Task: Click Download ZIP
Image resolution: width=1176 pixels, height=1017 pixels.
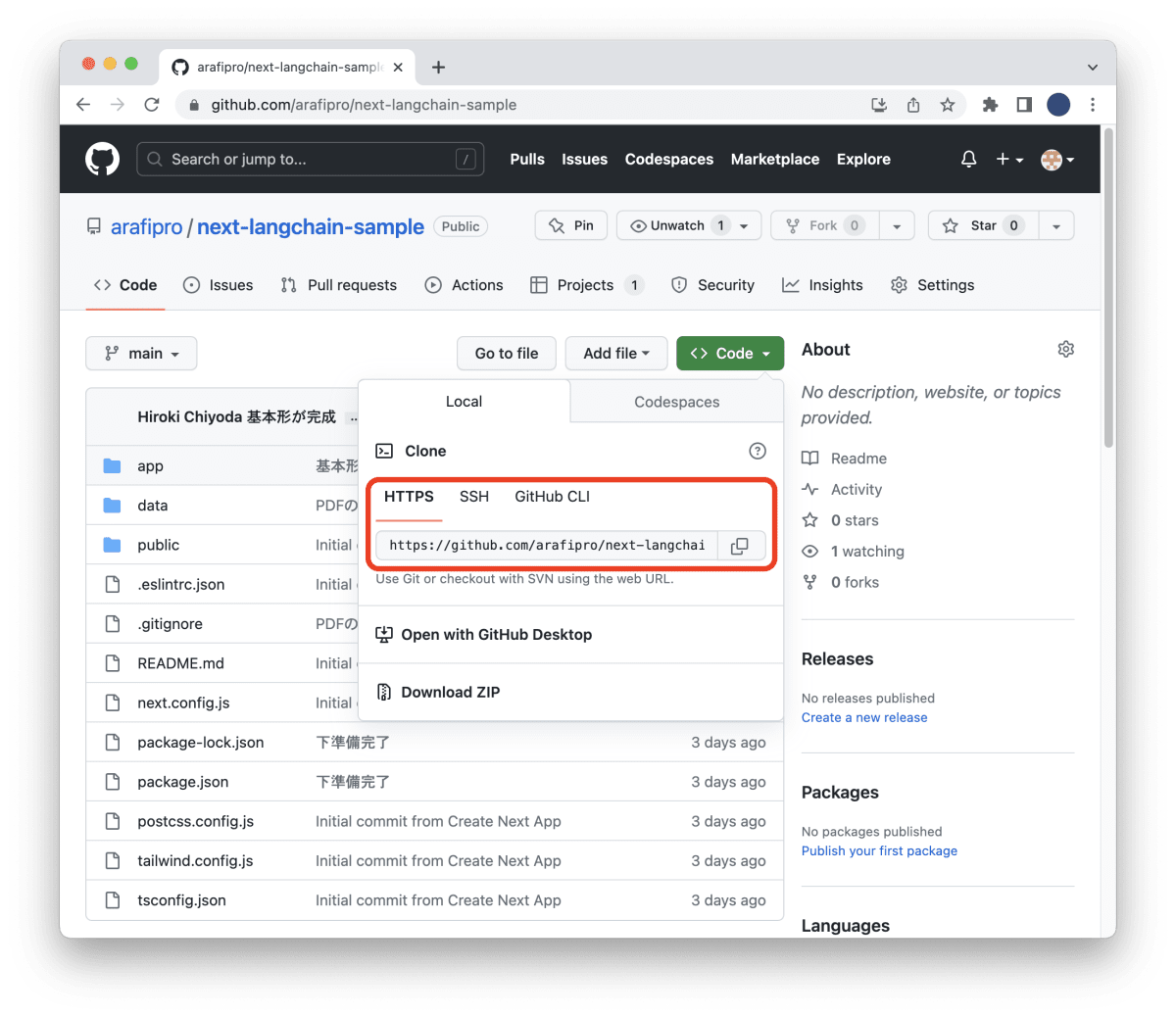Action: click(x=438, y=692)
